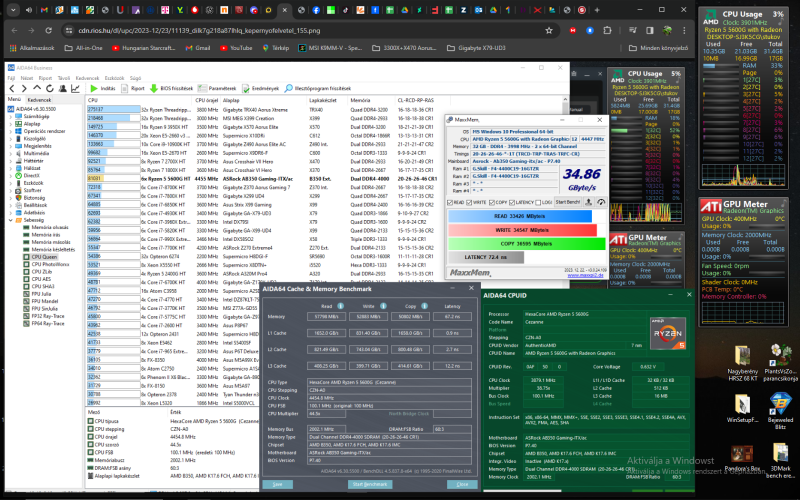The width and height of the screenshot is (800, 500).
Task: Expand the Biztonság tree node
Action: (x=11, y=197)
